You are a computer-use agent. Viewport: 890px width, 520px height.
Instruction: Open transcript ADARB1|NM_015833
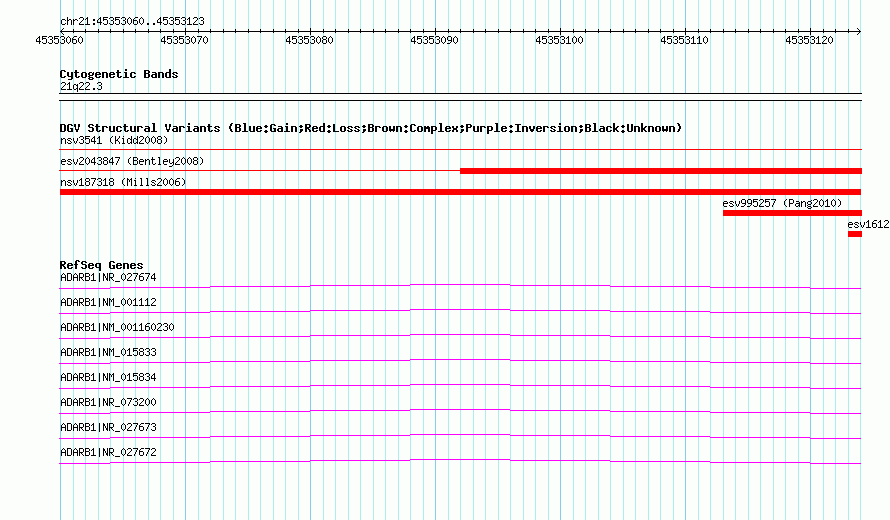[108, 353]
